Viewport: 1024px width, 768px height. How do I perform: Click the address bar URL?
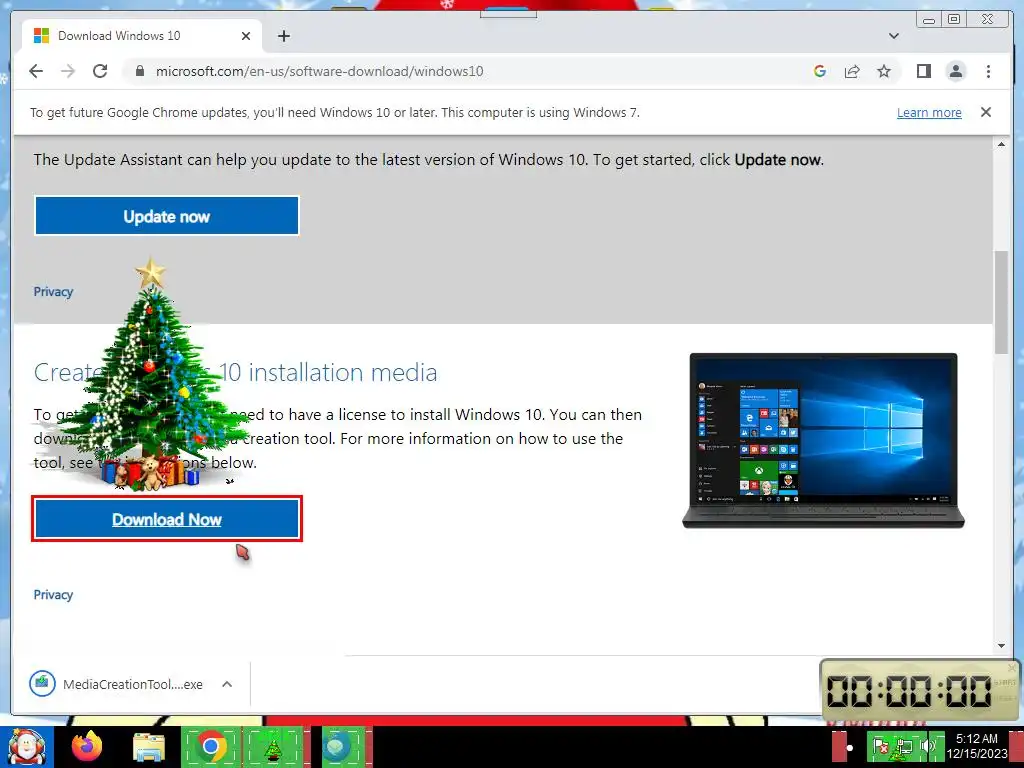point(319,71)
